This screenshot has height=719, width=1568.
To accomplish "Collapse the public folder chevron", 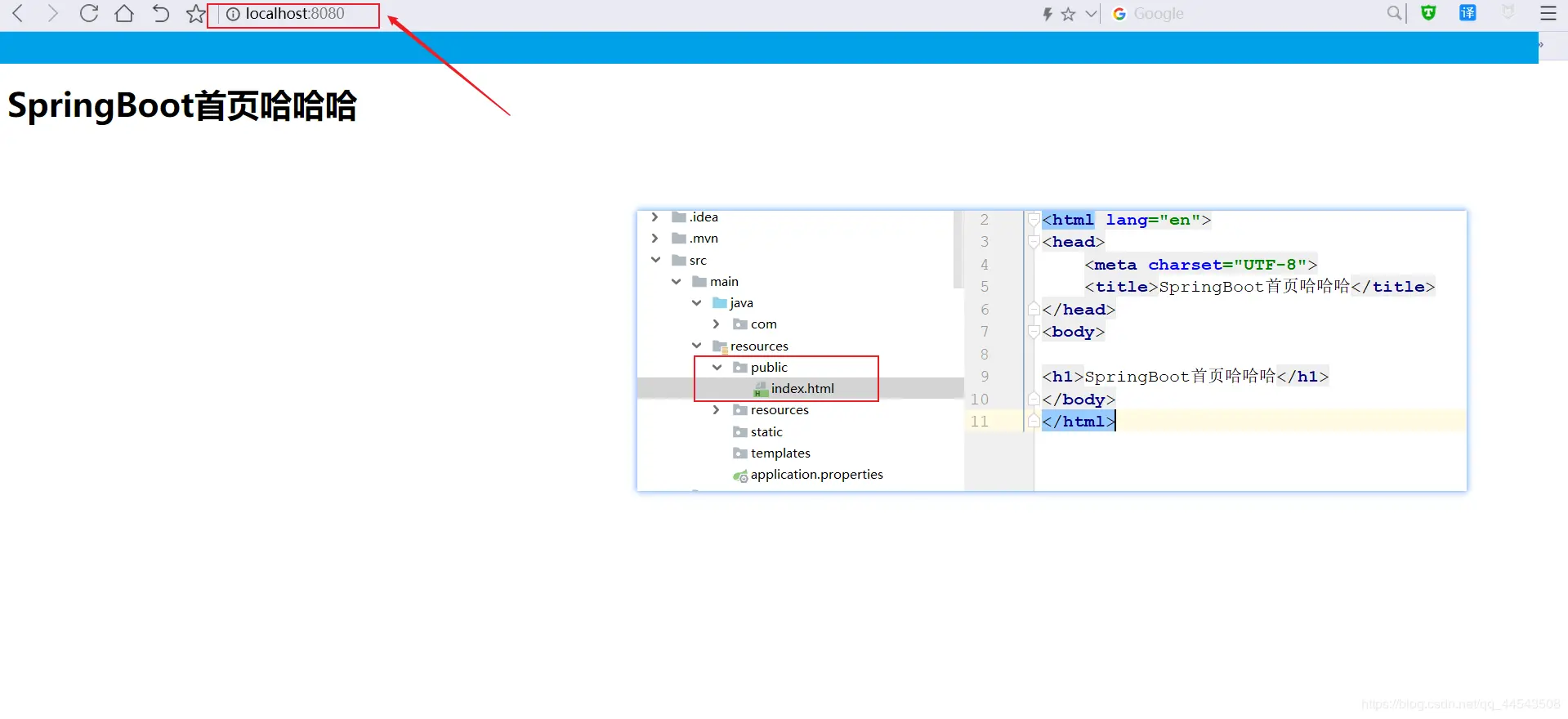I will point(717,368).
